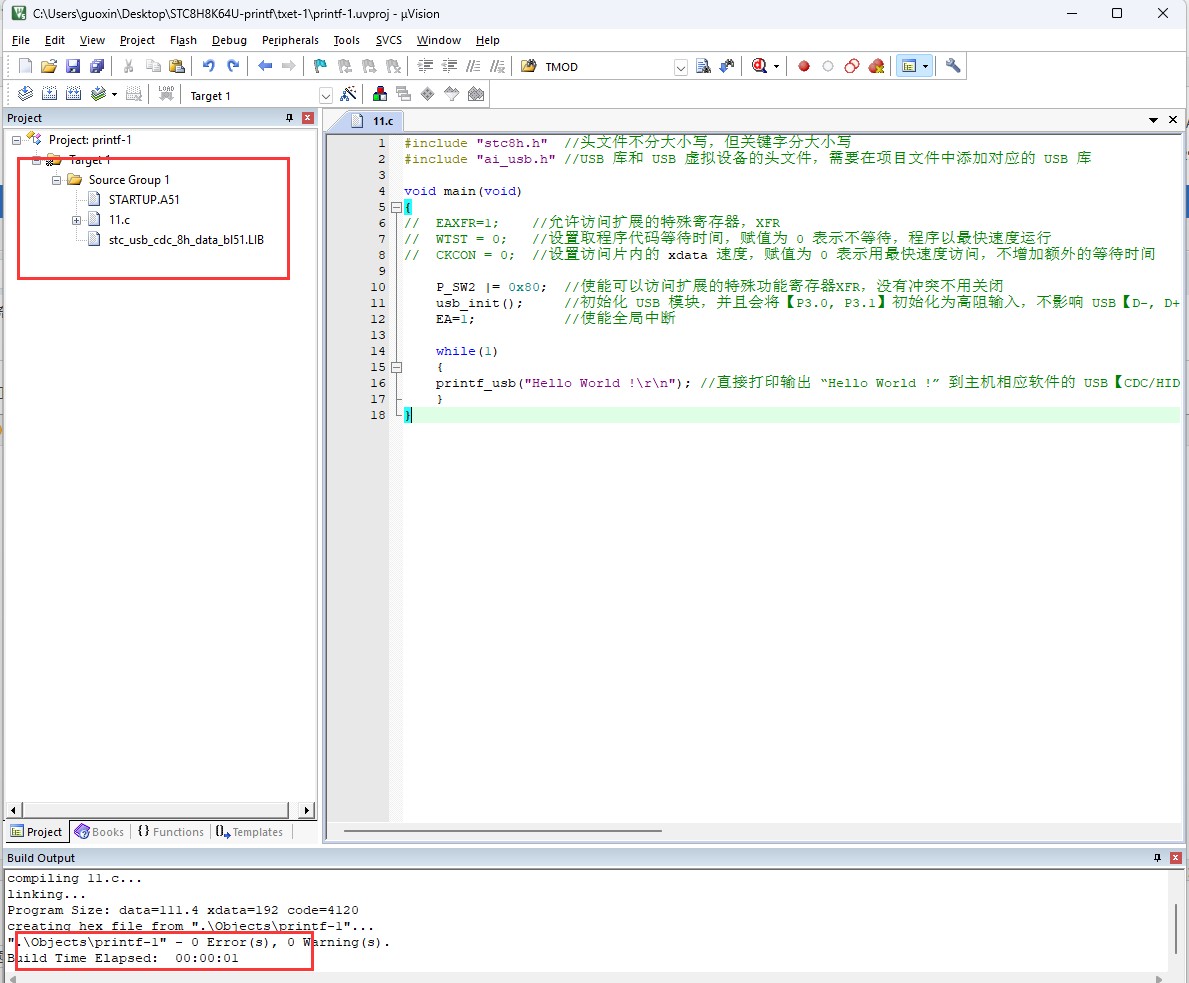Open Configuration wrench icon
This screenshot has width=1189, height=983.
[953, 66]
